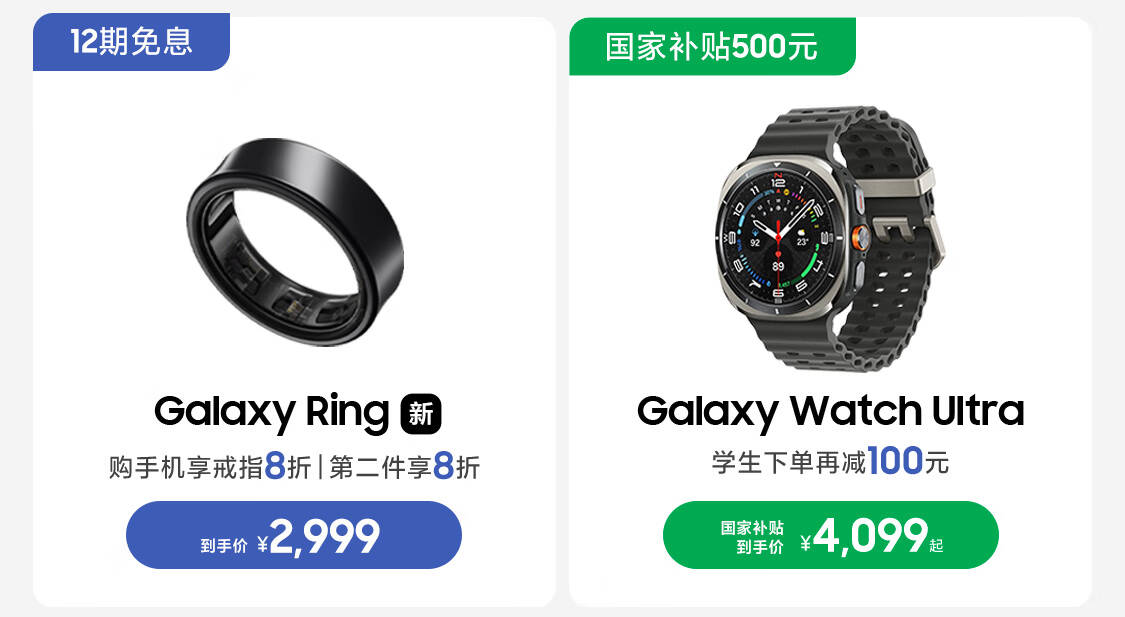
Task: Click the 第二件享8折 promo text
Action: coord(405,467)
